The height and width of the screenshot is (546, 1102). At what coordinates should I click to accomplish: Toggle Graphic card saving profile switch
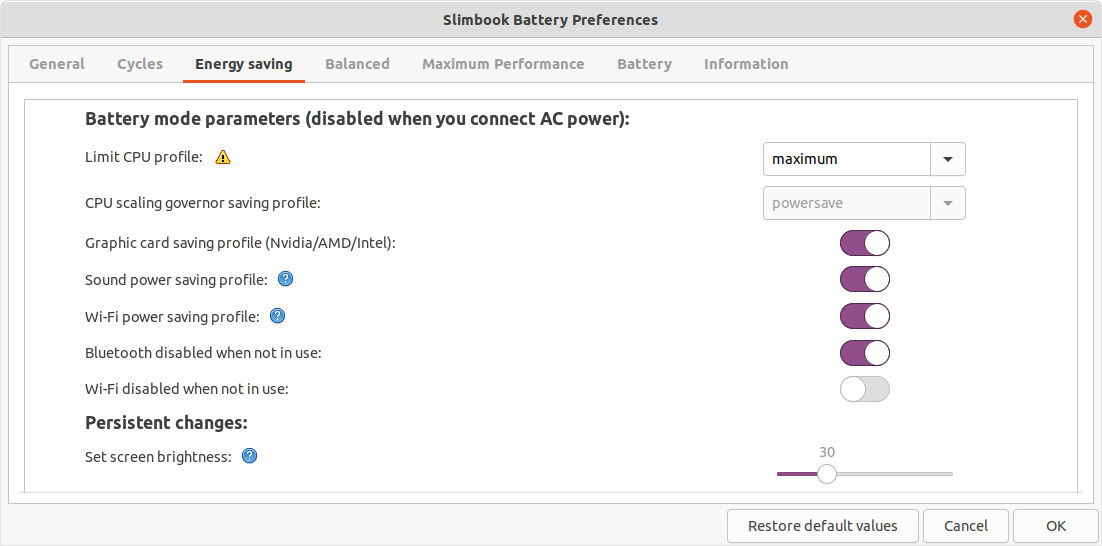[864, 243]
